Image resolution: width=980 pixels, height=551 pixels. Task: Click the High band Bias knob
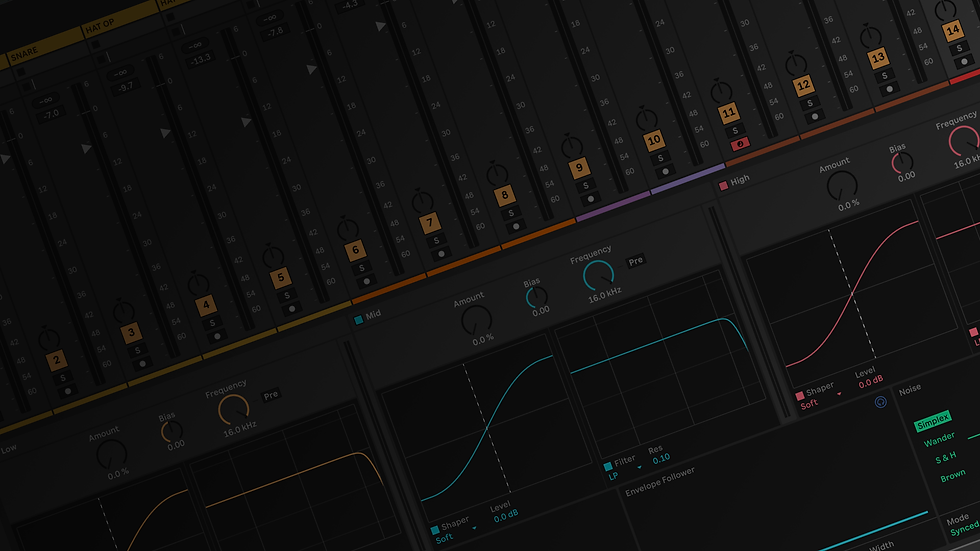click(x=902, y=163)
